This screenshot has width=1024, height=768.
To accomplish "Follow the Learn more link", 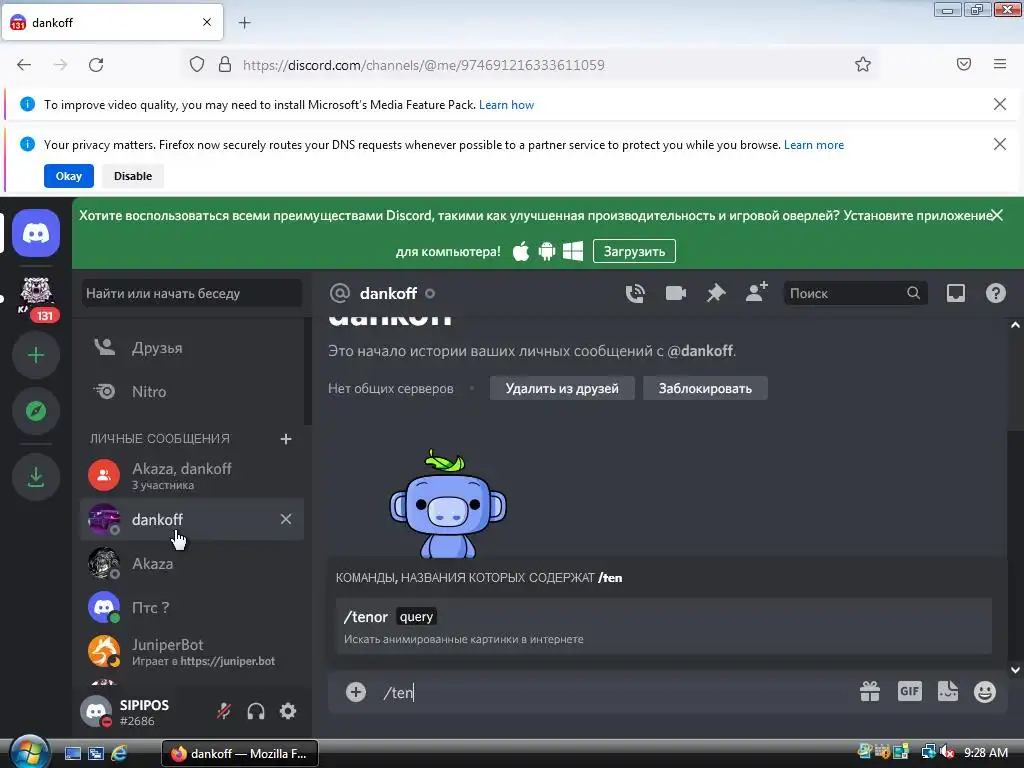I will pos(814,145).
